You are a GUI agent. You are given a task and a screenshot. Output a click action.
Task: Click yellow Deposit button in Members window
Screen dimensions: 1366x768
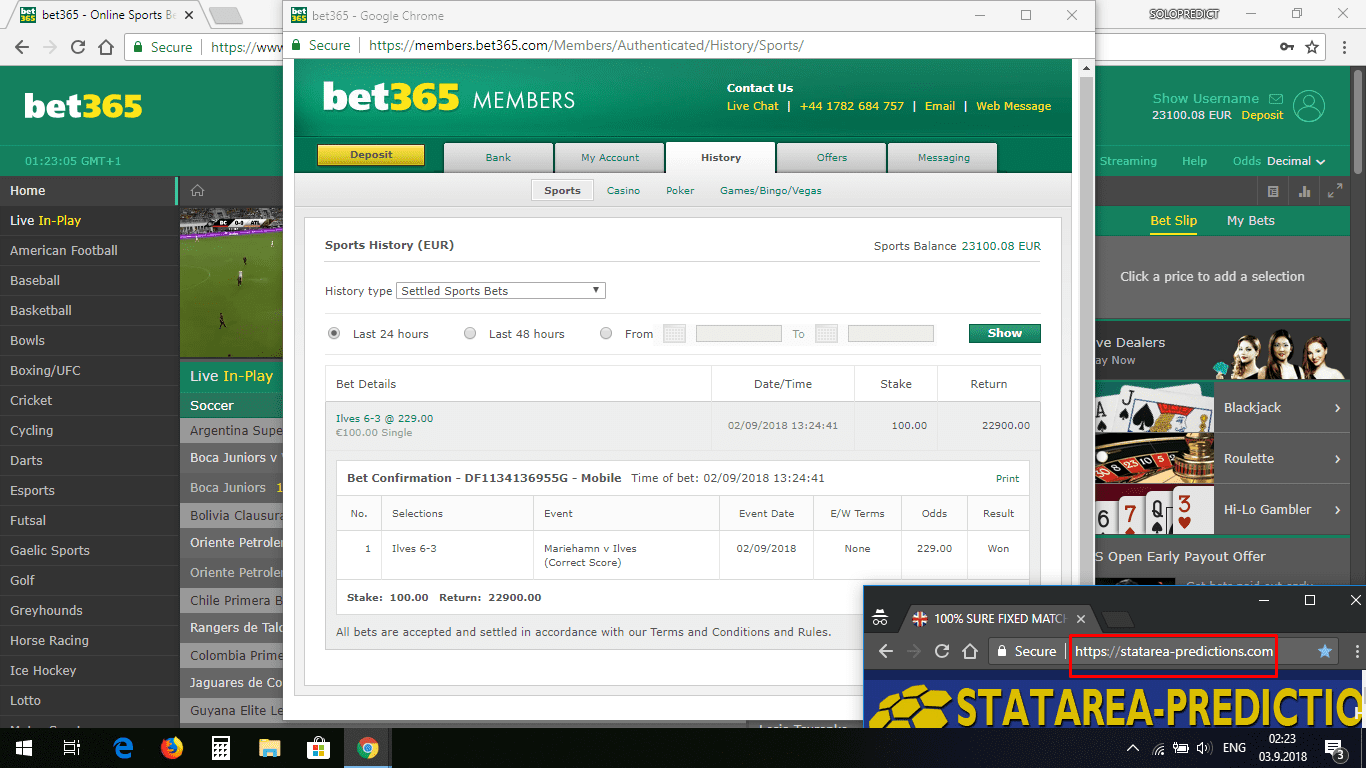point(371,155)
